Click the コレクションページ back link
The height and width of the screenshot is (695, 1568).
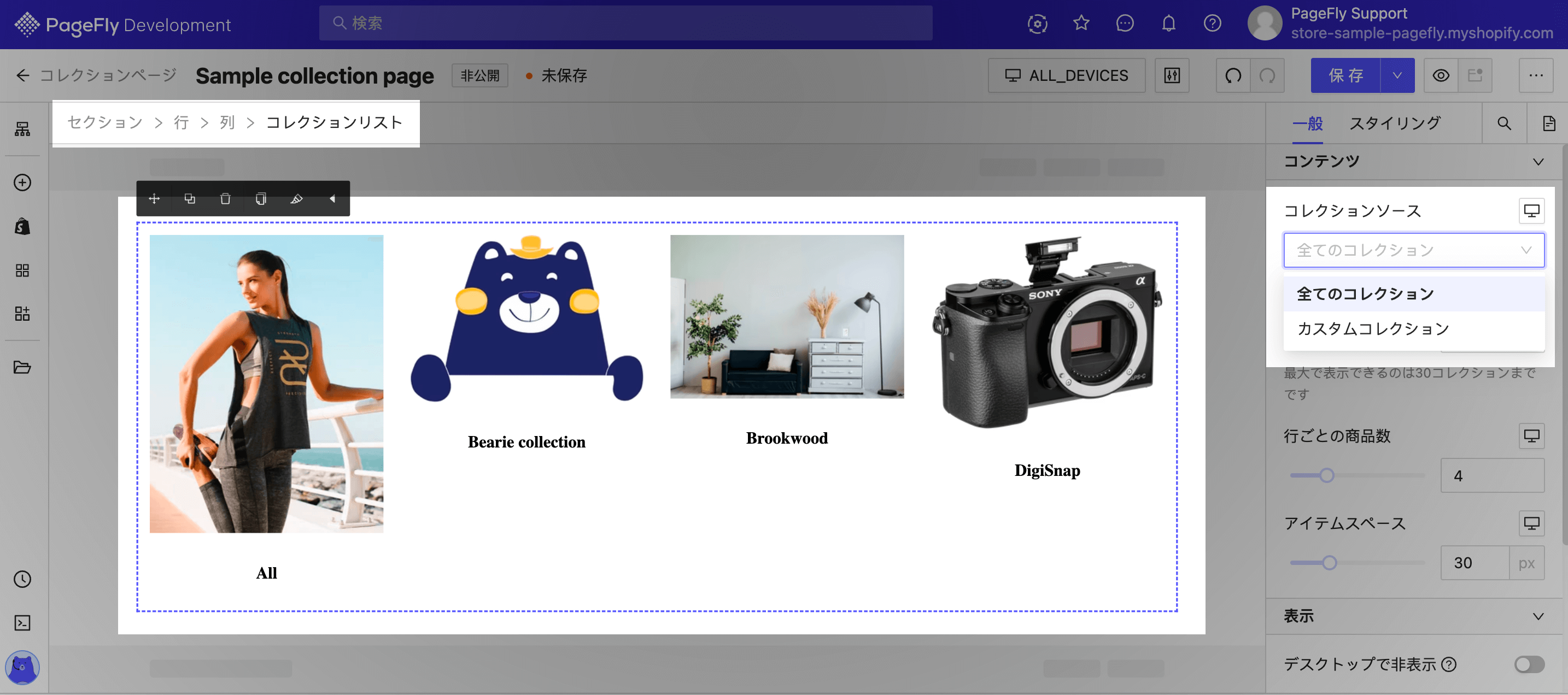[x=108, y=75]
